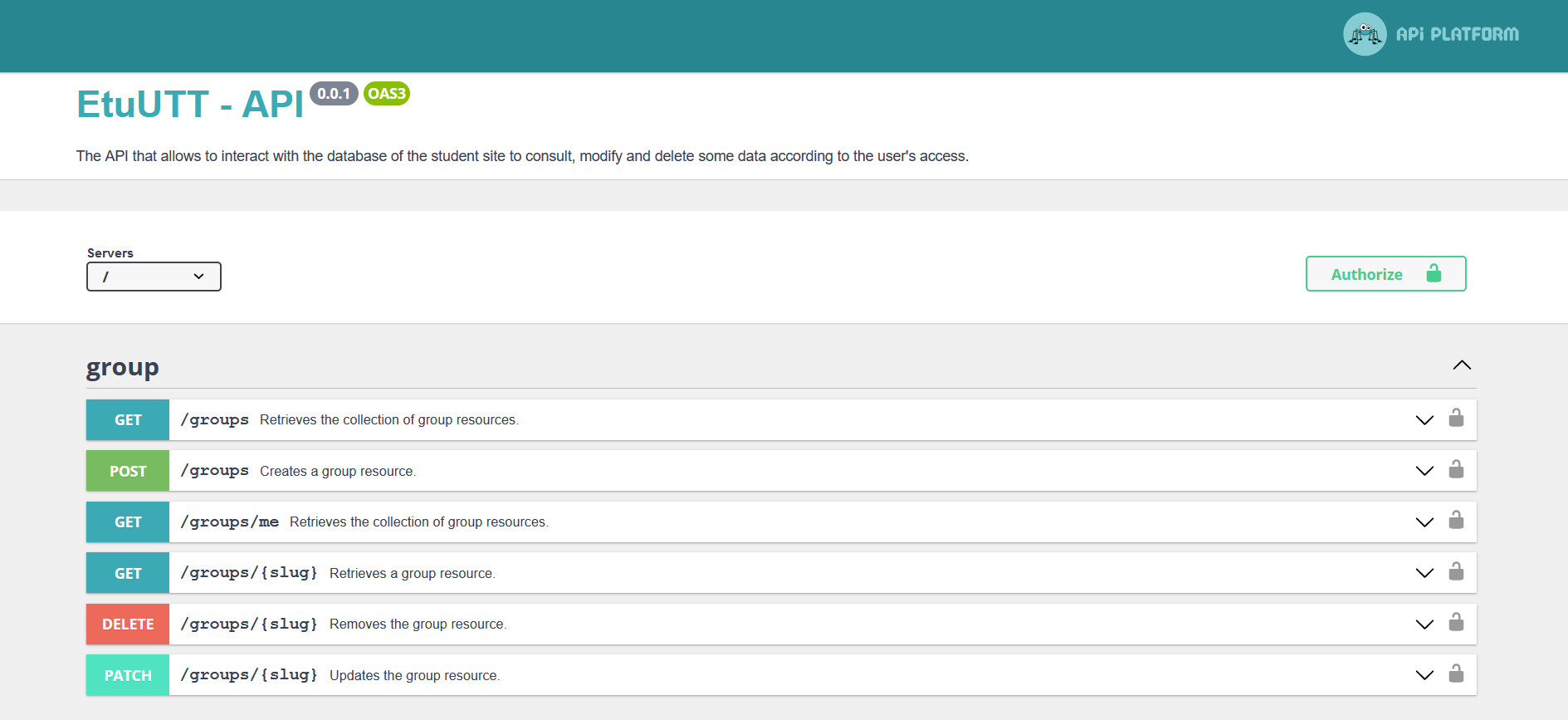Viewport: 1568px width, 720px height.
Task: Click the GET method badge for /groups/me
Action: pyautogui.click(x=128, y=522)
